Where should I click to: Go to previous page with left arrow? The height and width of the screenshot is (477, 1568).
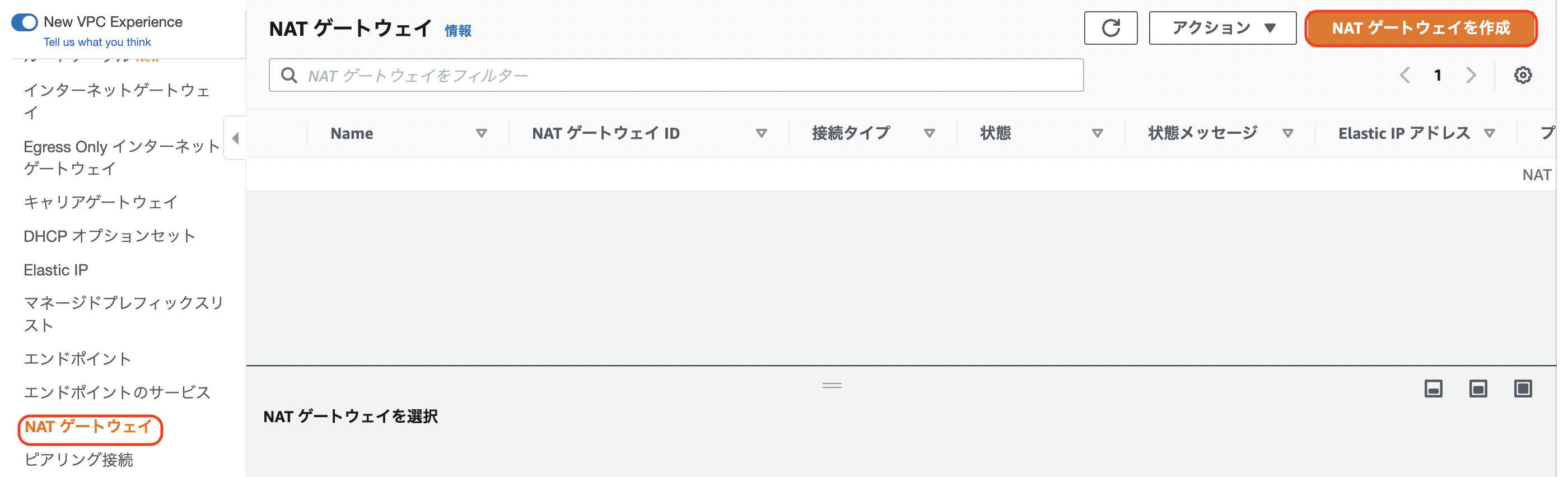pyautogui.click(x=1405, y=75)
